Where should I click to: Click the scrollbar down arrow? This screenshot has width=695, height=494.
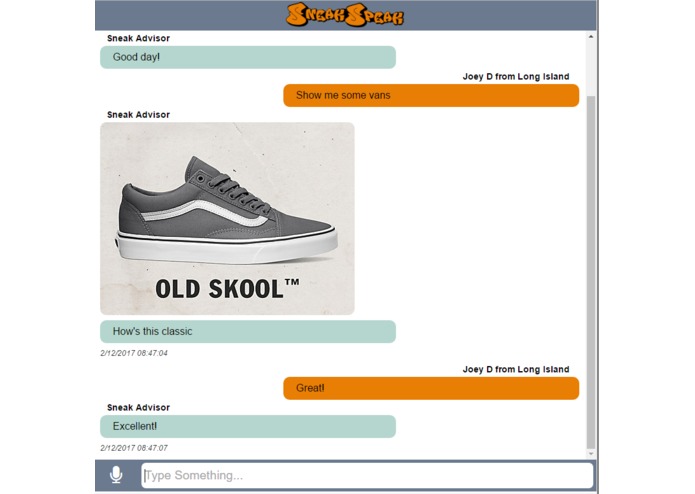[x=591, y=454]
